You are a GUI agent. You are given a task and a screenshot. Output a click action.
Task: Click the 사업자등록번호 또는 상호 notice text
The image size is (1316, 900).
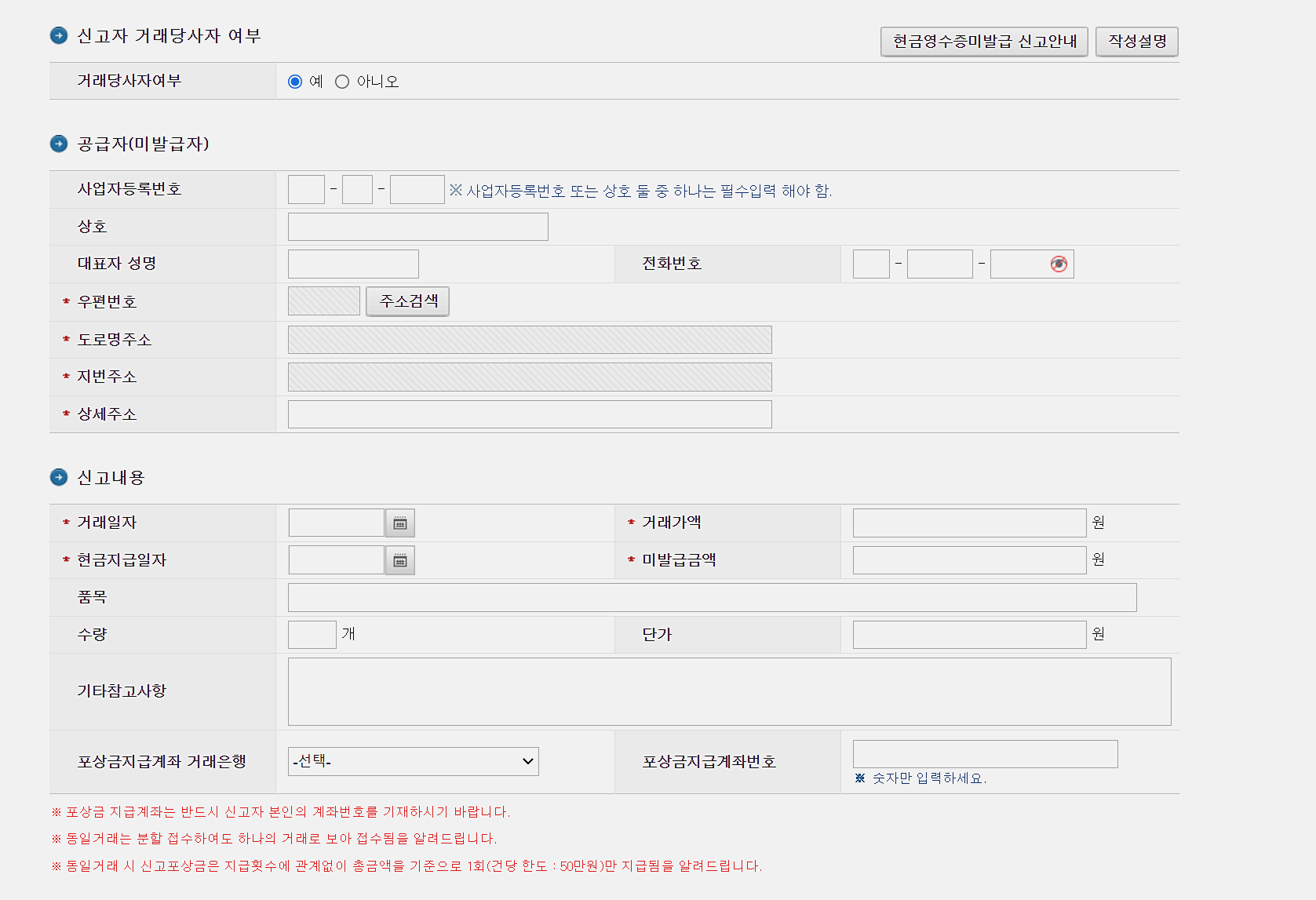[x=640, y=191]
